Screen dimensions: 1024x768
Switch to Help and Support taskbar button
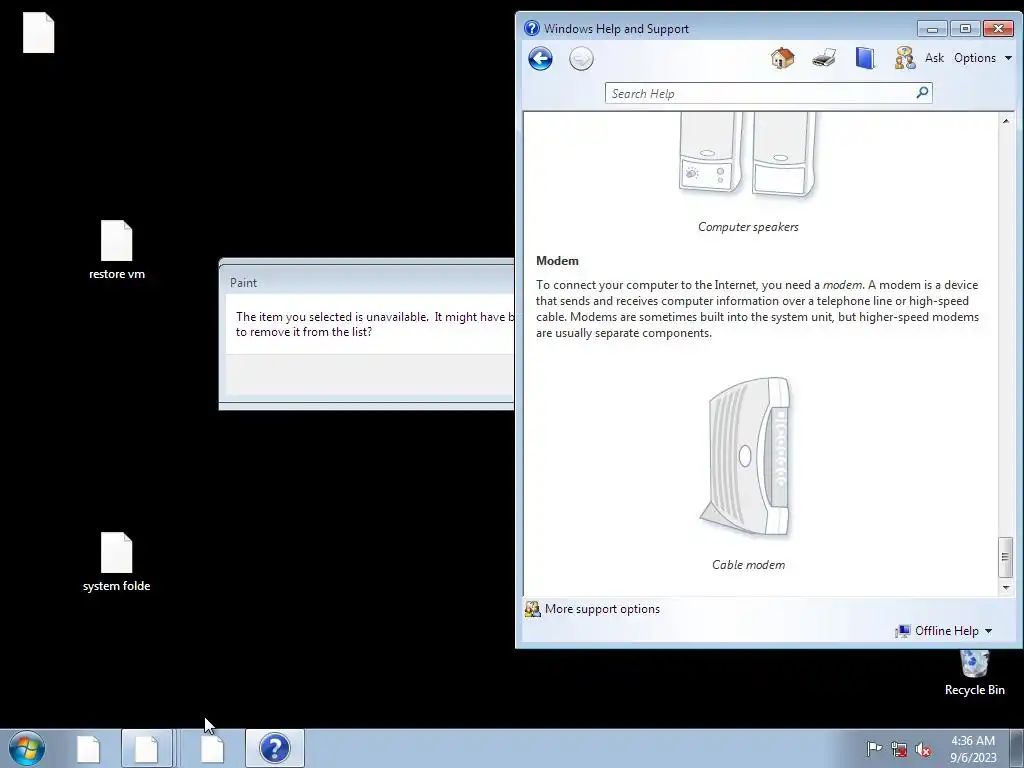point(275,748)
